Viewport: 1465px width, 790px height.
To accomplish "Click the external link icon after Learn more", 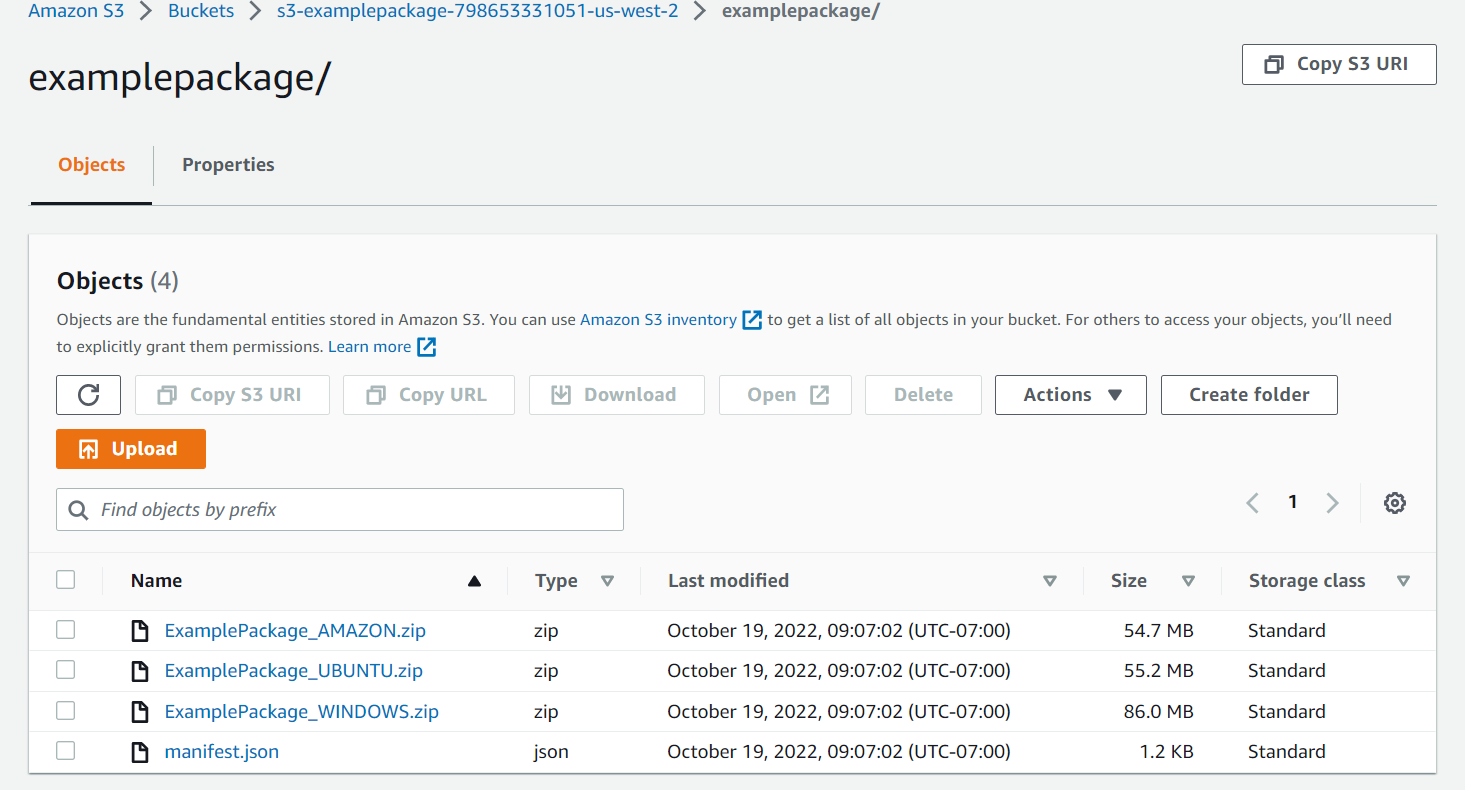I will click(427, 346).
